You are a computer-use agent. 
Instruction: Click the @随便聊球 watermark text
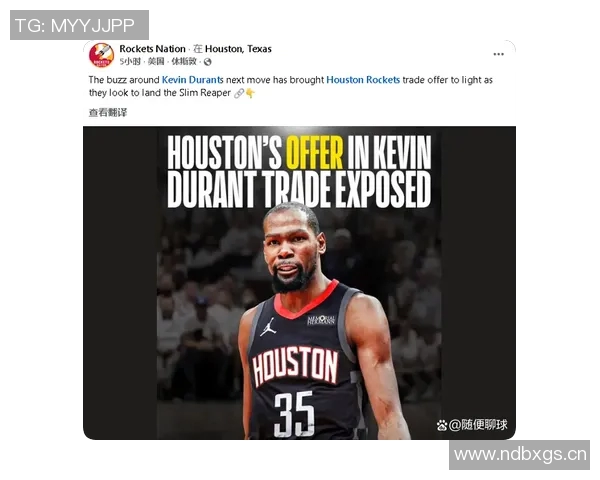coord(478,425)
